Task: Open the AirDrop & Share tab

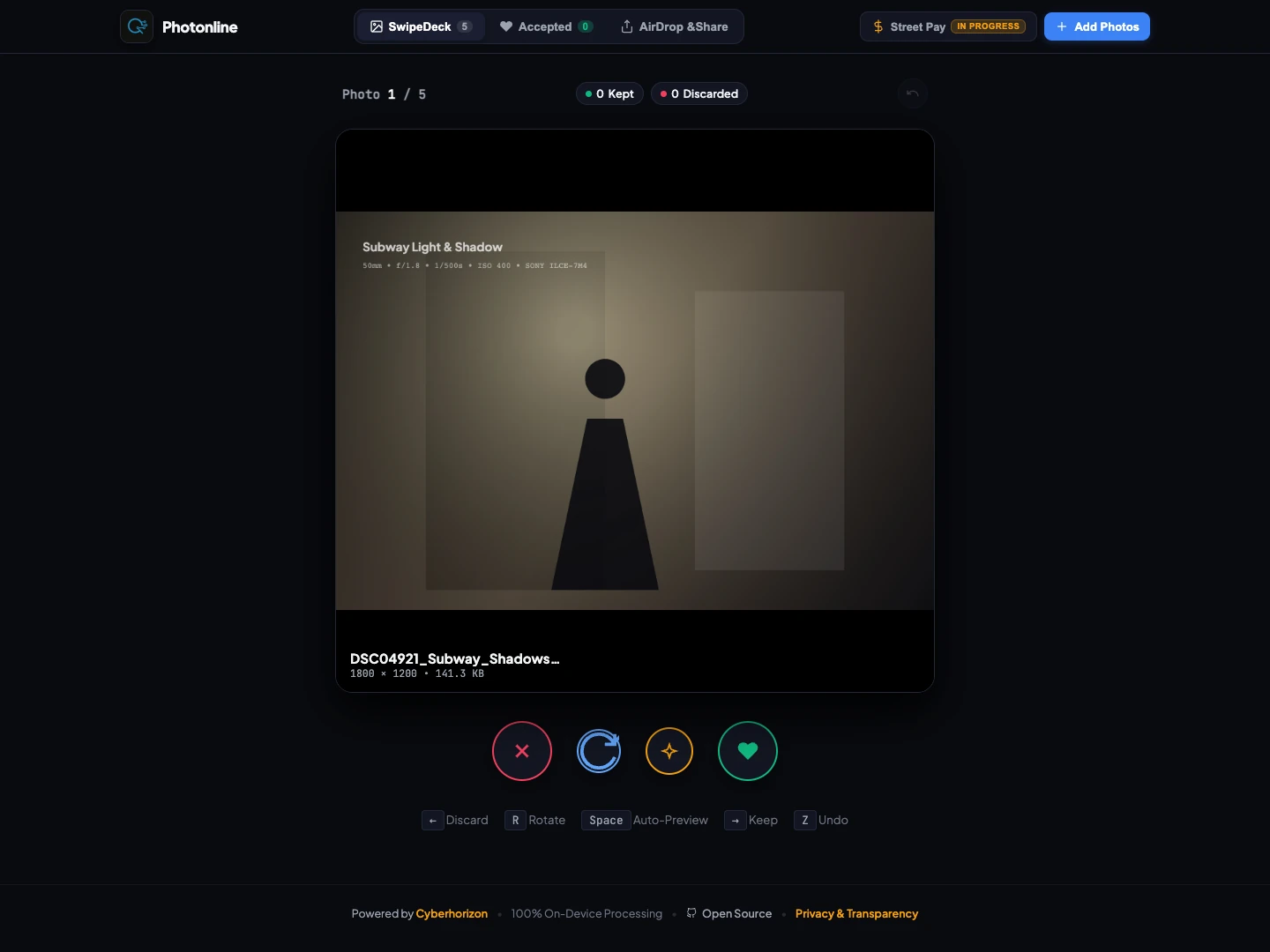Action: tap(675, 26)
